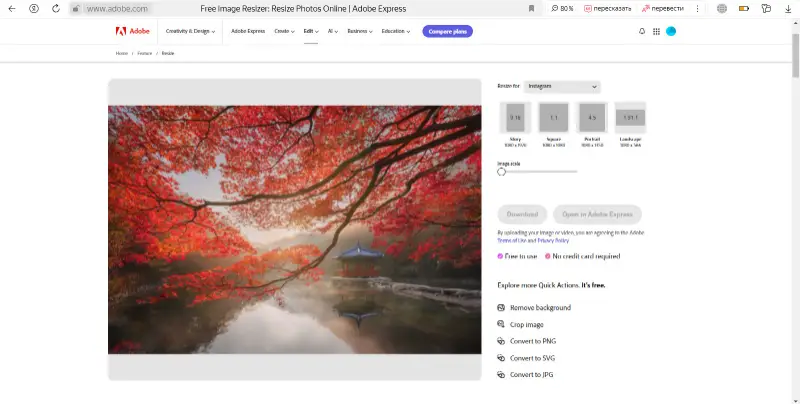
Task: Open the user account avatar
Action: point(671,31)
